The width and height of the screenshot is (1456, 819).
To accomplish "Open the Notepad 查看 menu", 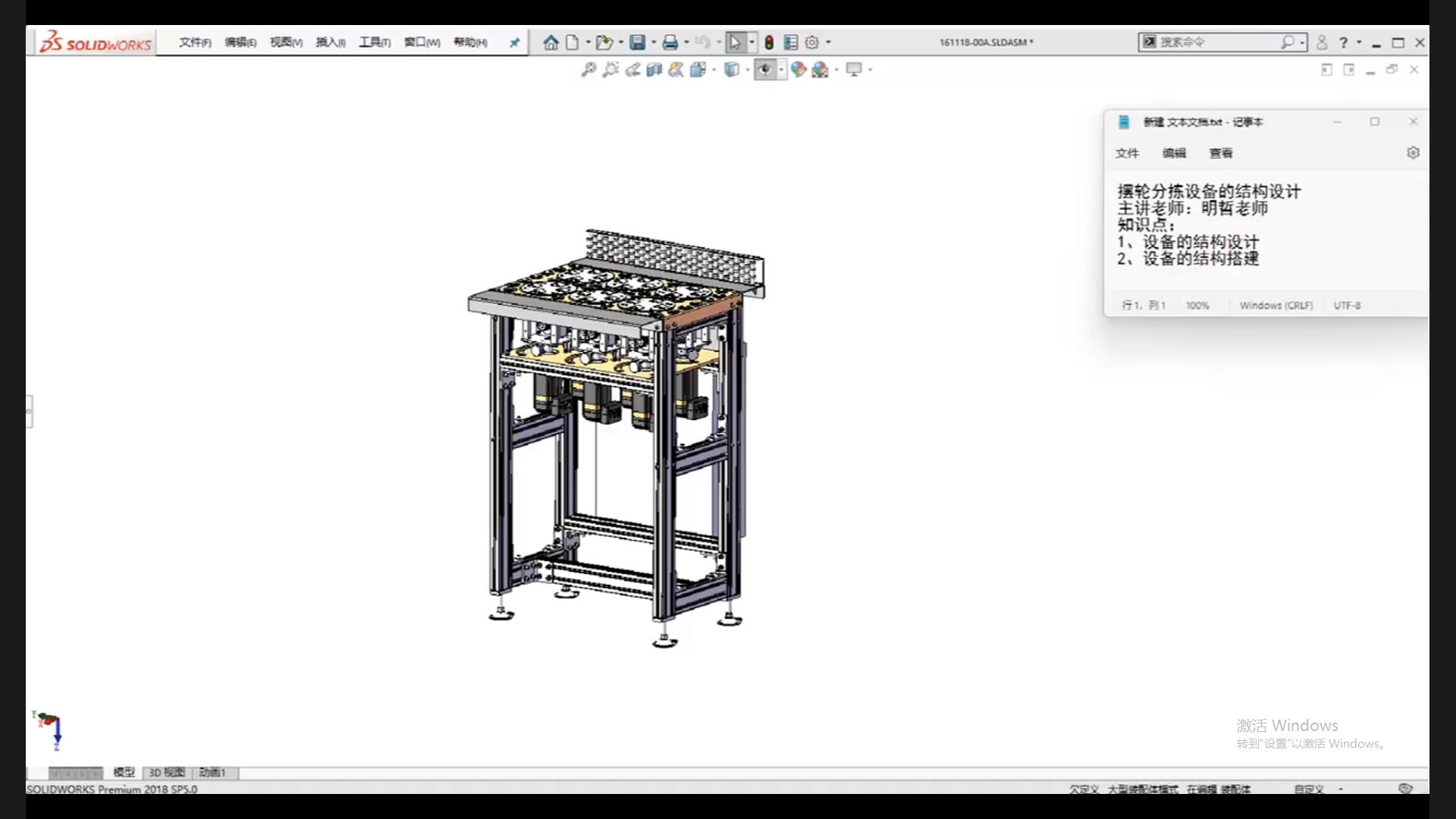I will click(1221, 153).
